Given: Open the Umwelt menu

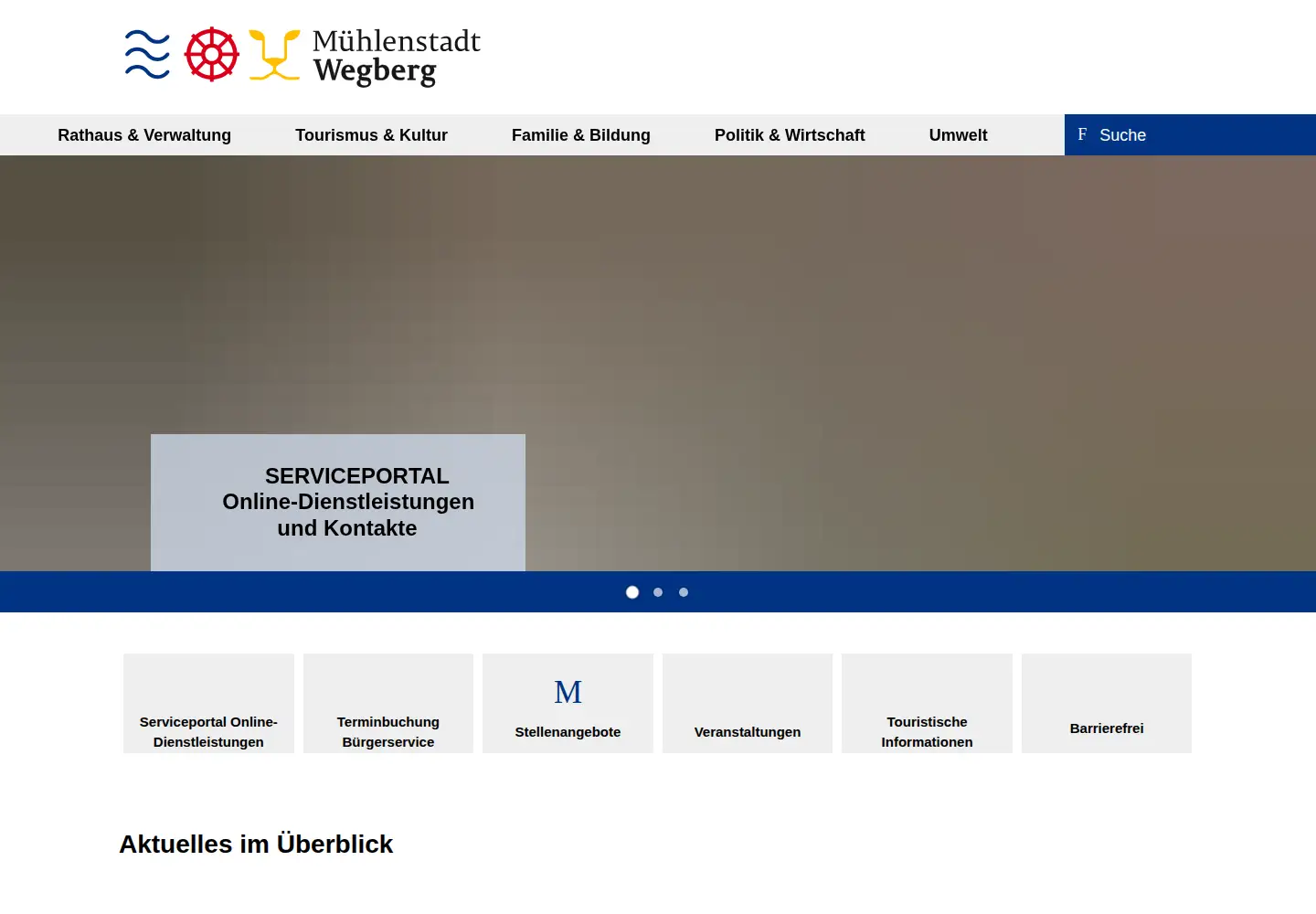Looking at the screenshot, I should click(958, 135).
